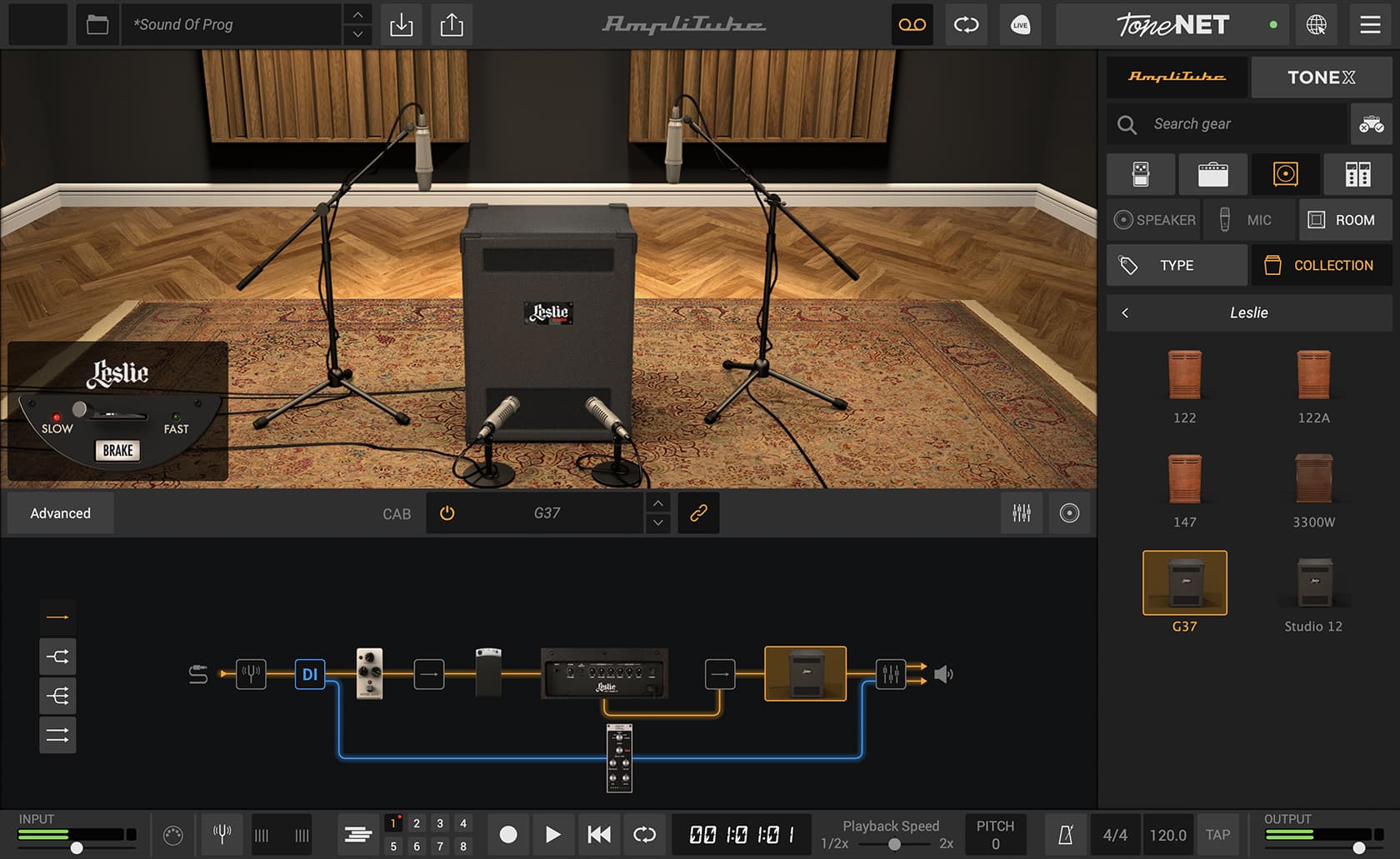Toggle the G37 cab power button
1400x859 pixels.
pyautogui.click(x=447, y=513)
